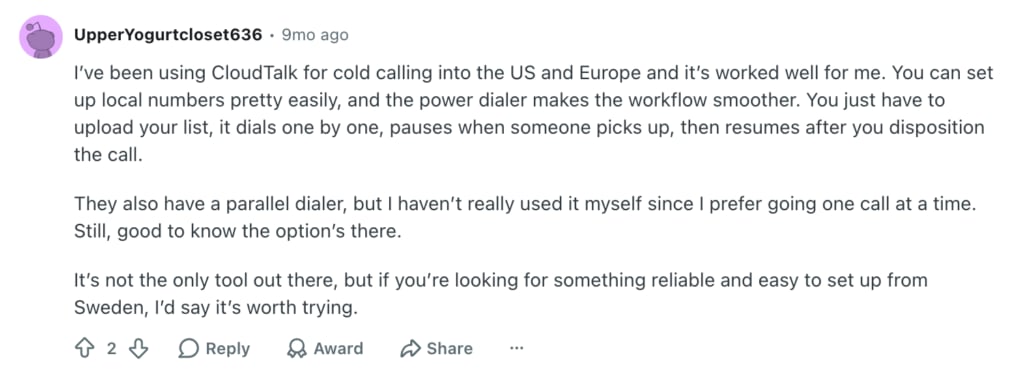Upvote the comment by UpperYogurtcloset636

point(85,349)
